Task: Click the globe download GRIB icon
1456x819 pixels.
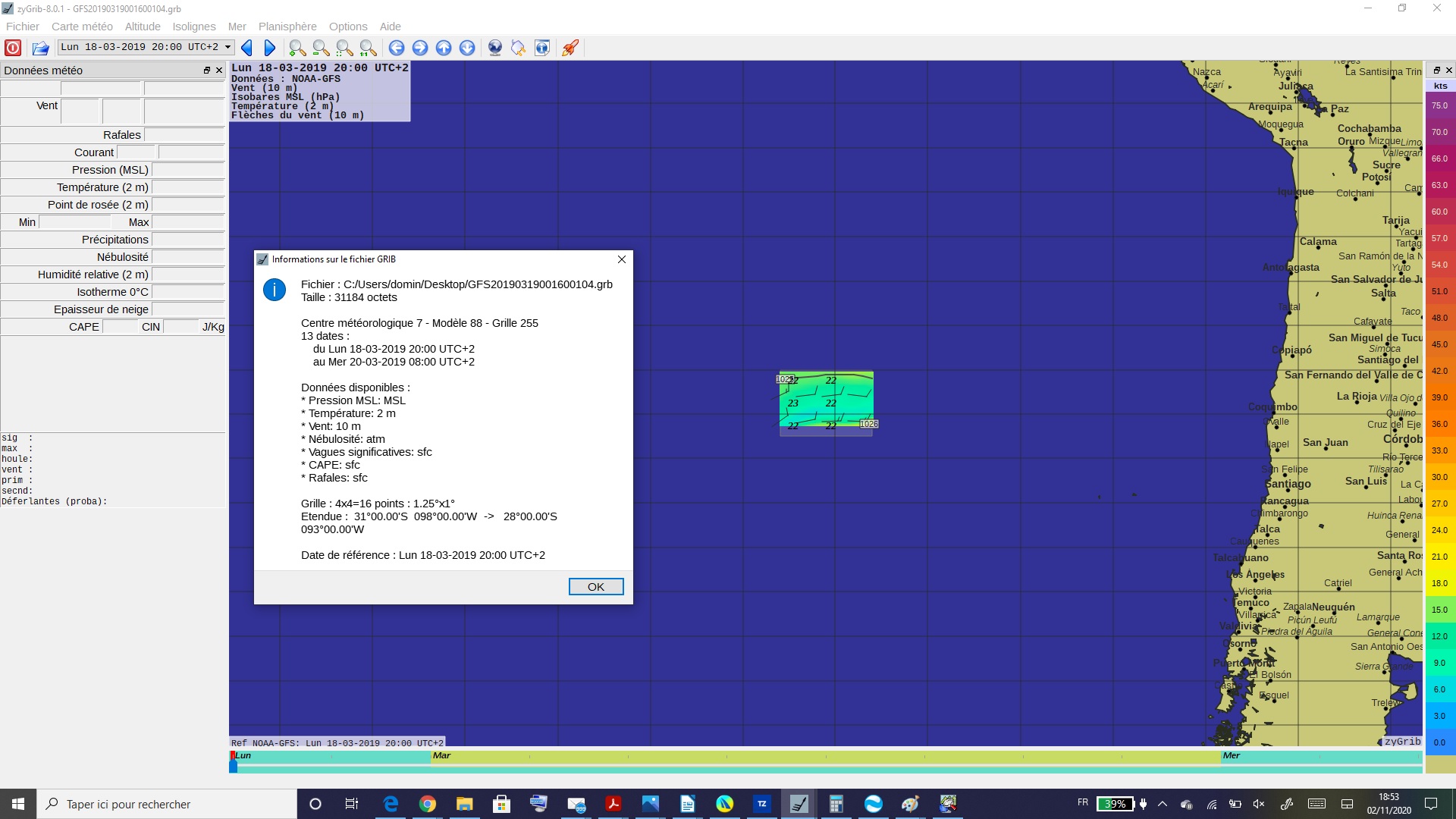Action: click(495, 48)
